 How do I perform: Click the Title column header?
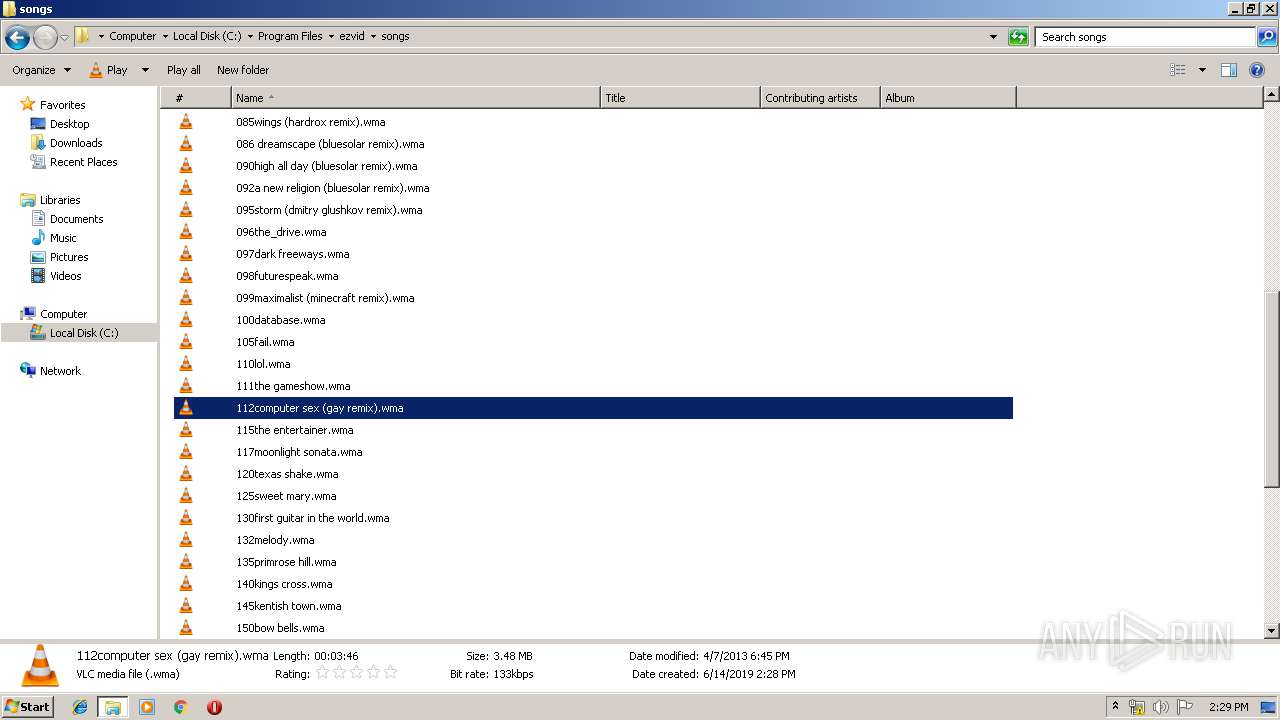click(x=680, y=98)
